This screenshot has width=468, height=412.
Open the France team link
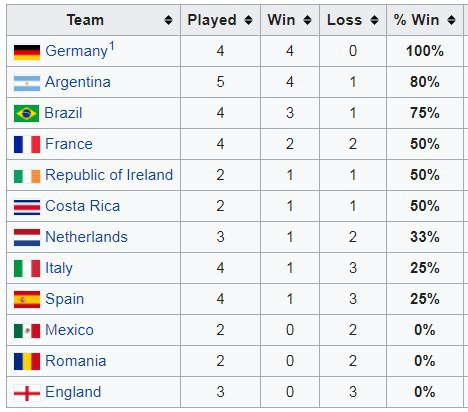click(x=69, y=144)
